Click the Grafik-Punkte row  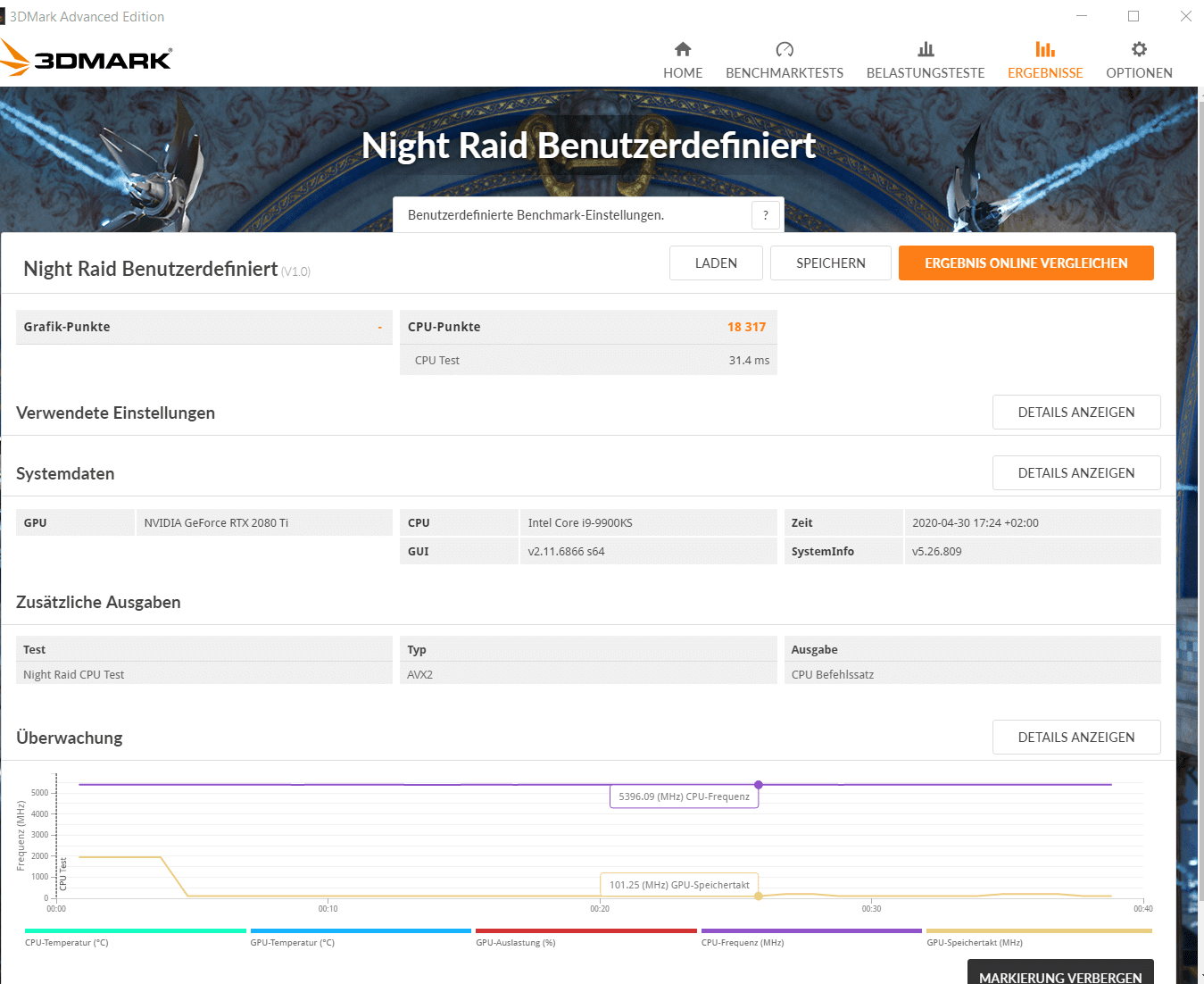204,327
